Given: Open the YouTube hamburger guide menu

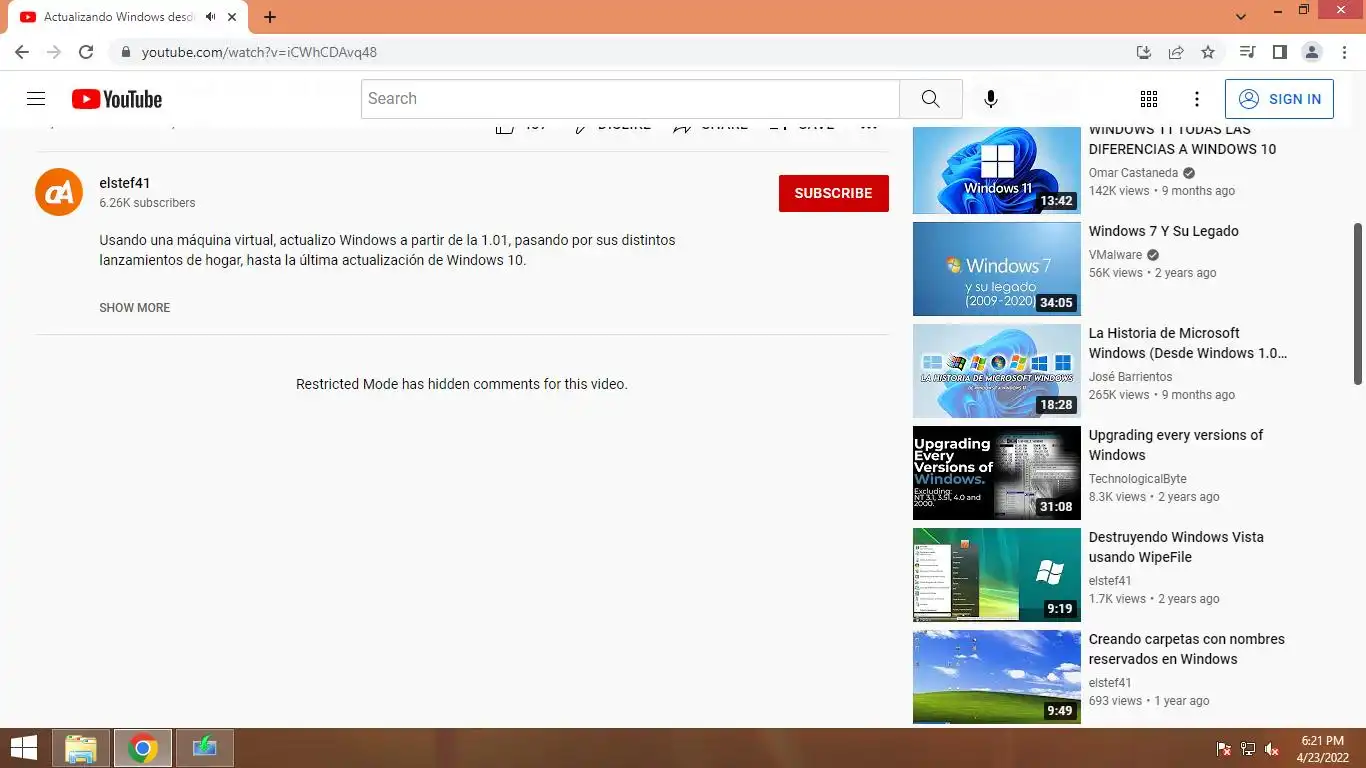Looking at the screenshot, I should click(36, 99).
